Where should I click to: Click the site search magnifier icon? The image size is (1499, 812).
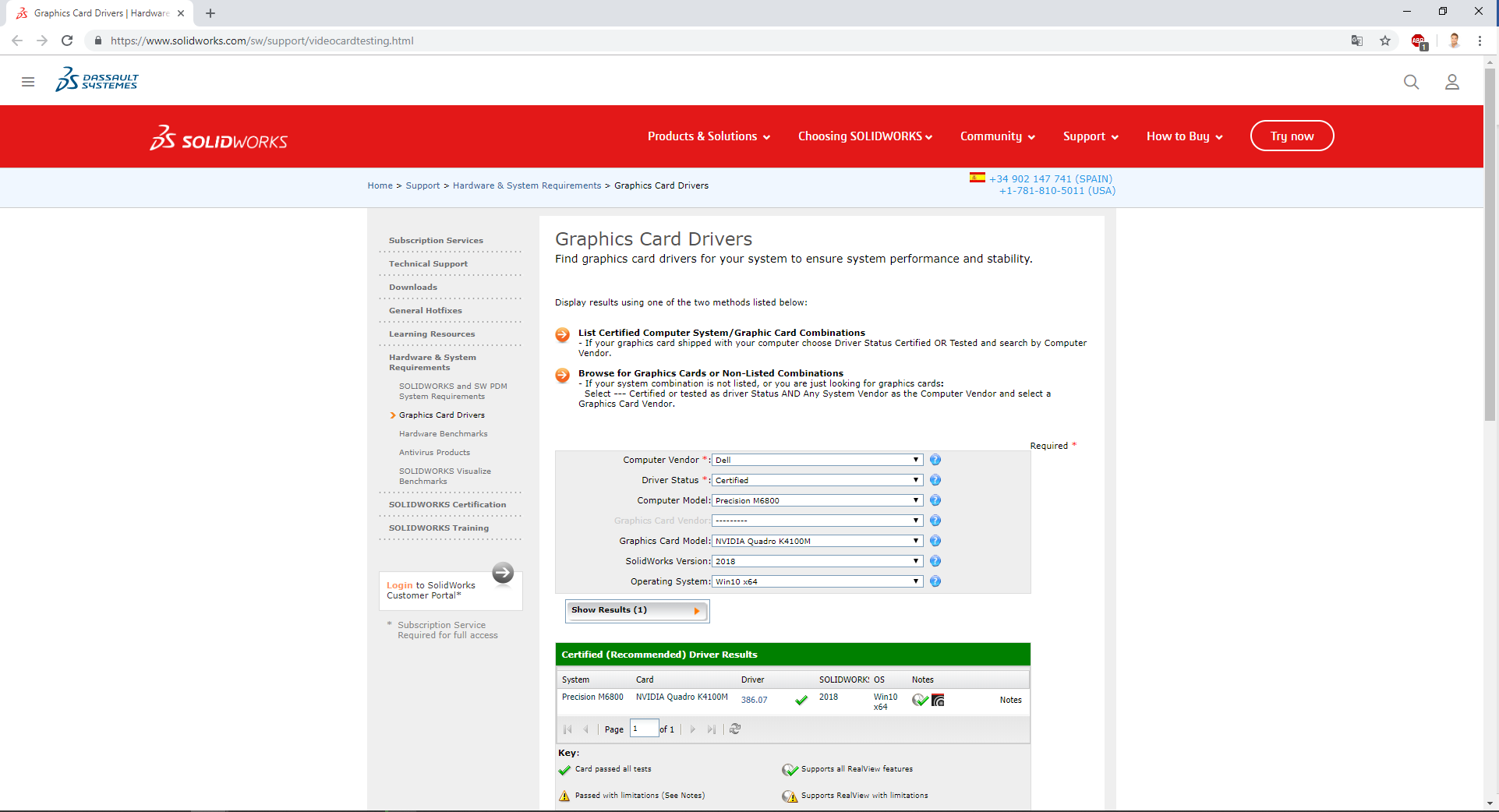1411,82
